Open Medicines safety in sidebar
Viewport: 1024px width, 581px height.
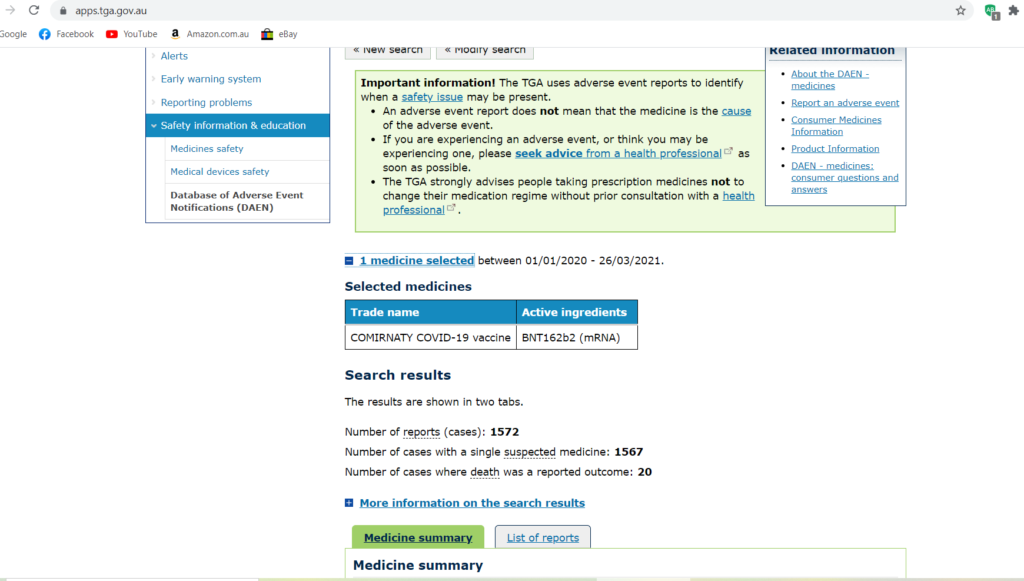pyautogui.click(x=206, y=149)
